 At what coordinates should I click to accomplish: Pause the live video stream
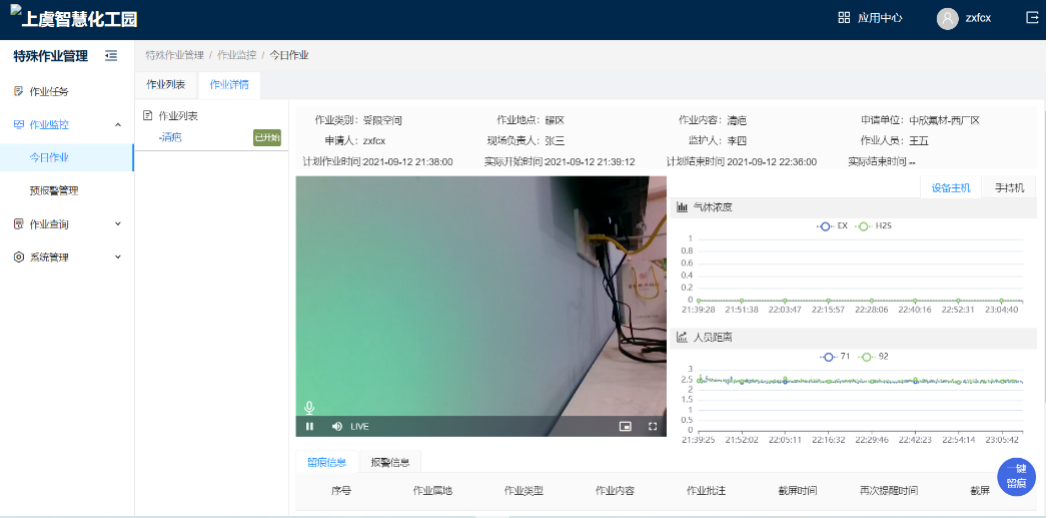click(x=310, y=426)
